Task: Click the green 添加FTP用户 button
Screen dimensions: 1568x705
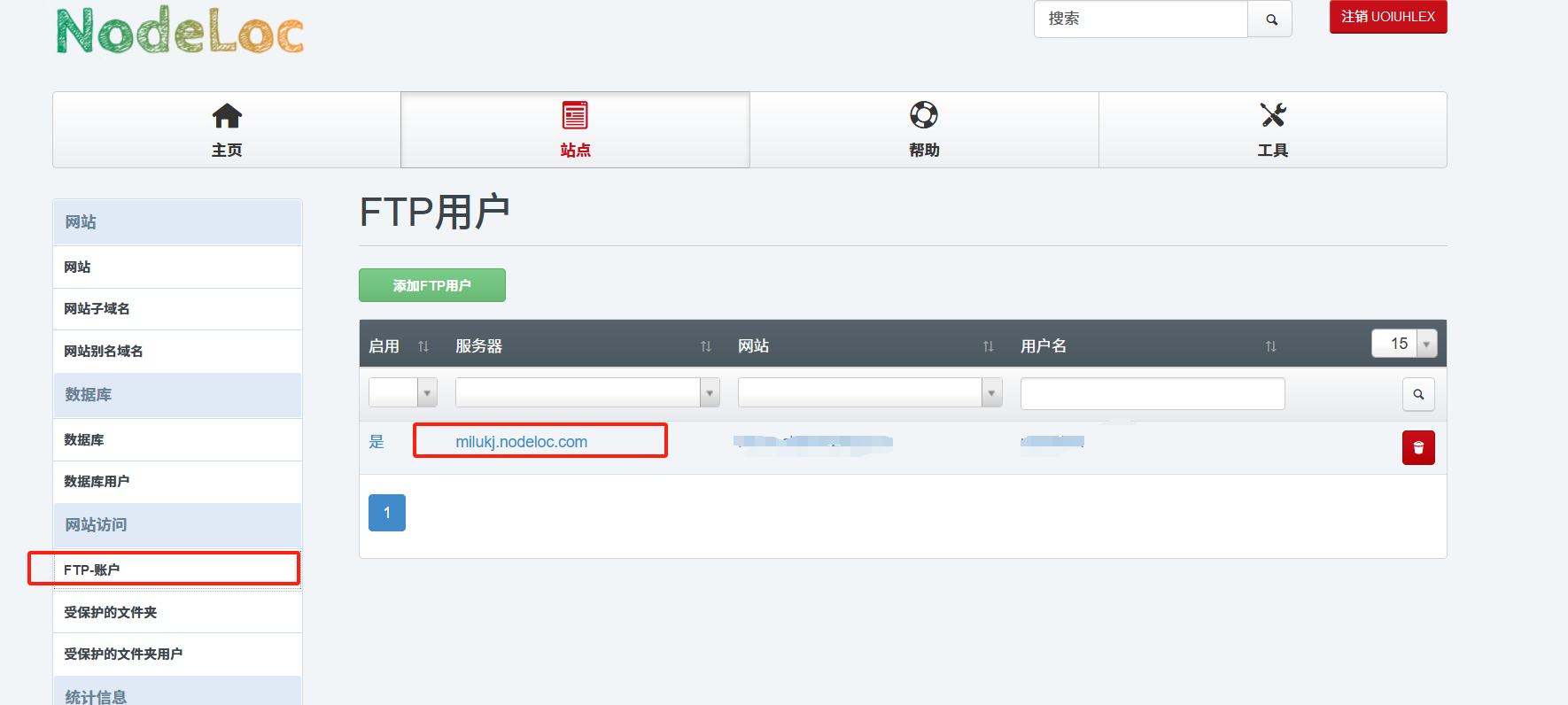Action: pyautogui.click(x=431, y=285)
